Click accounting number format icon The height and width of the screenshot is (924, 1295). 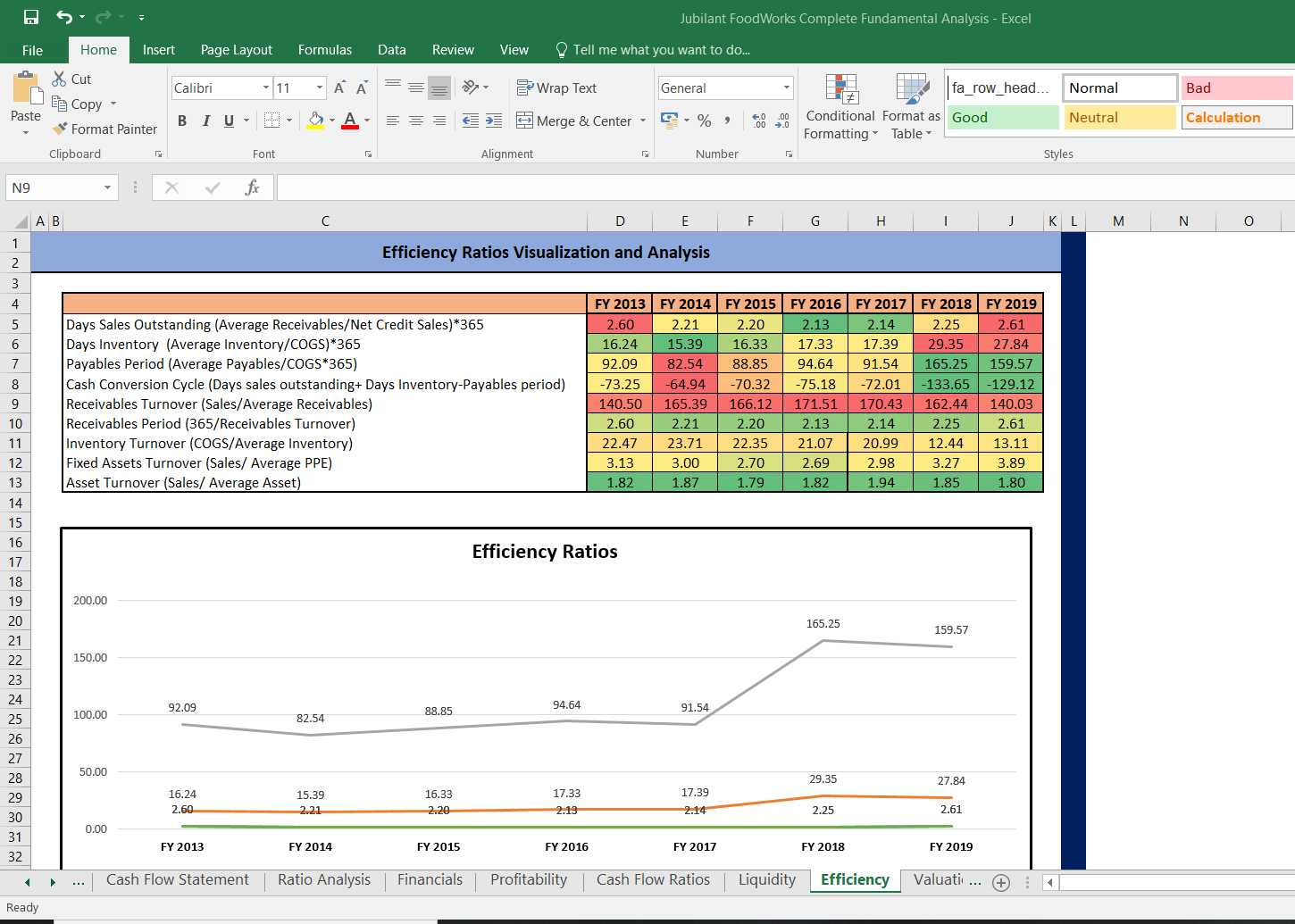(x=668, y=120)
